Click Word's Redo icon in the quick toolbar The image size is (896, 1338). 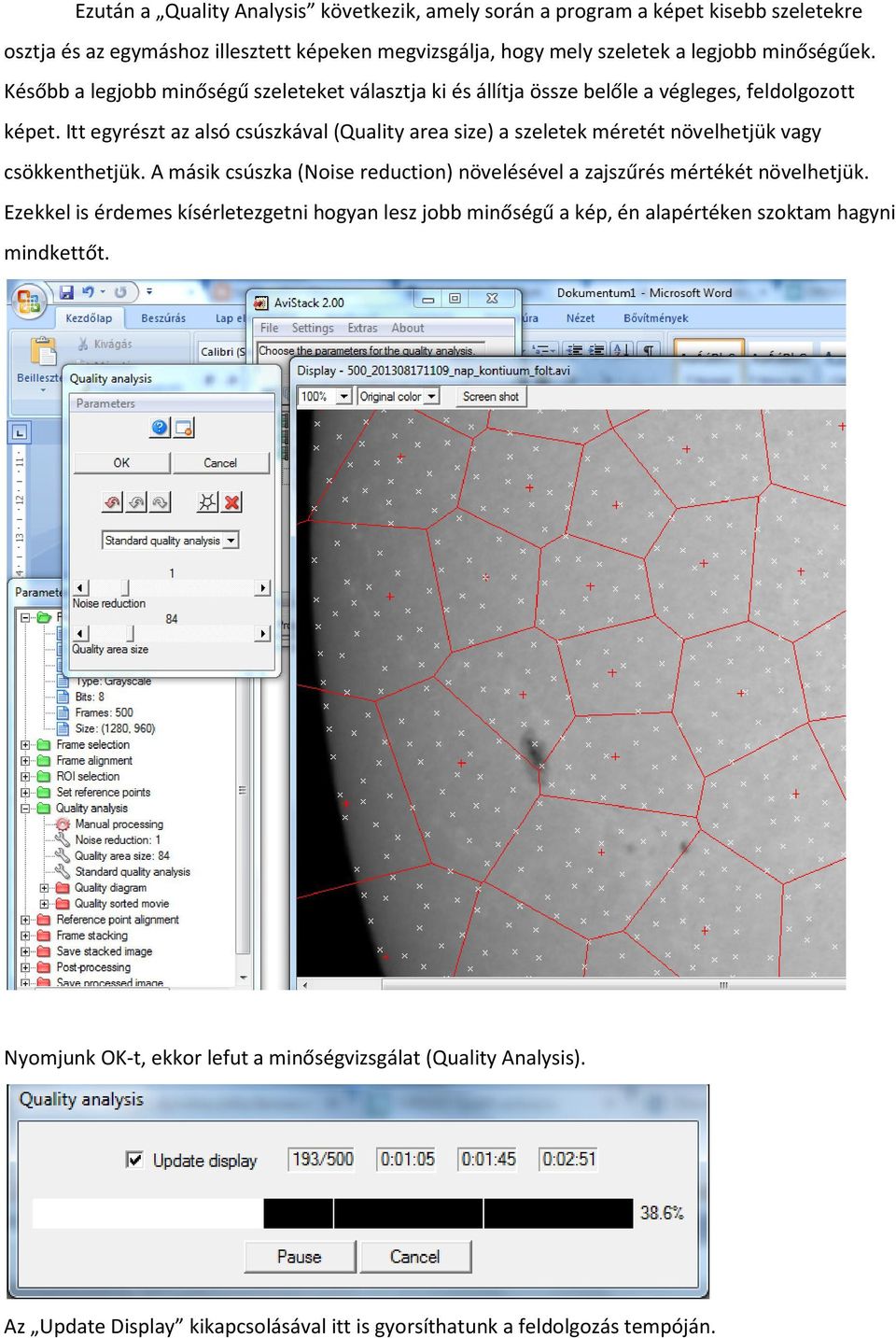[x=120, y=292]
